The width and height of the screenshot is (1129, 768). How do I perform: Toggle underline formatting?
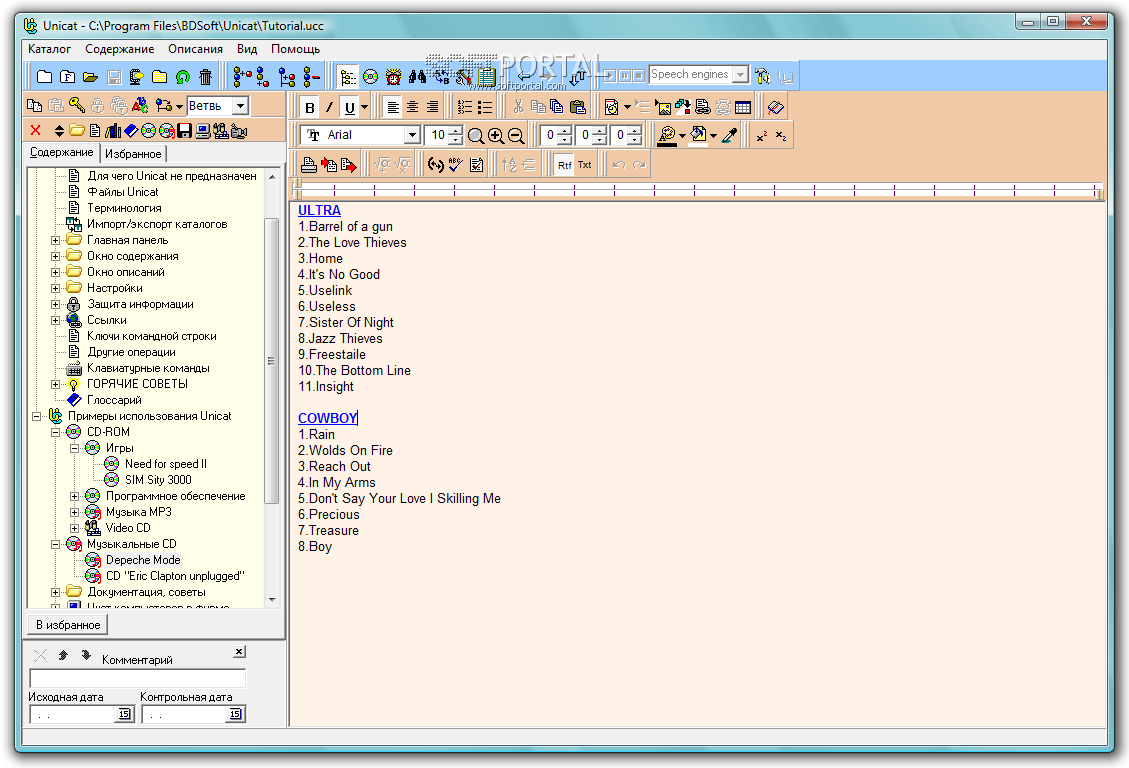pyautogui.click(x=349, y=107)
